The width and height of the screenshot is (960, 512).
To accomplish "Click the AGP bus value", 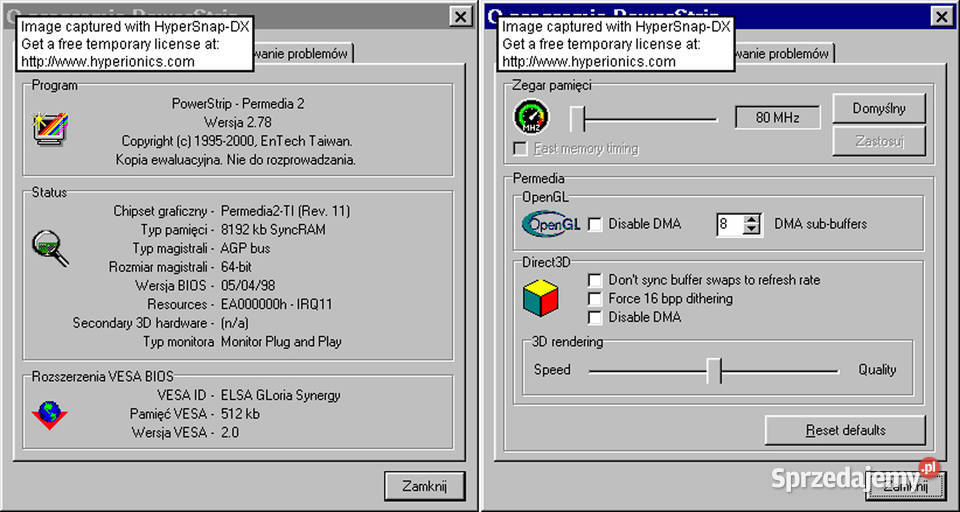I will [x=246, y=248].
